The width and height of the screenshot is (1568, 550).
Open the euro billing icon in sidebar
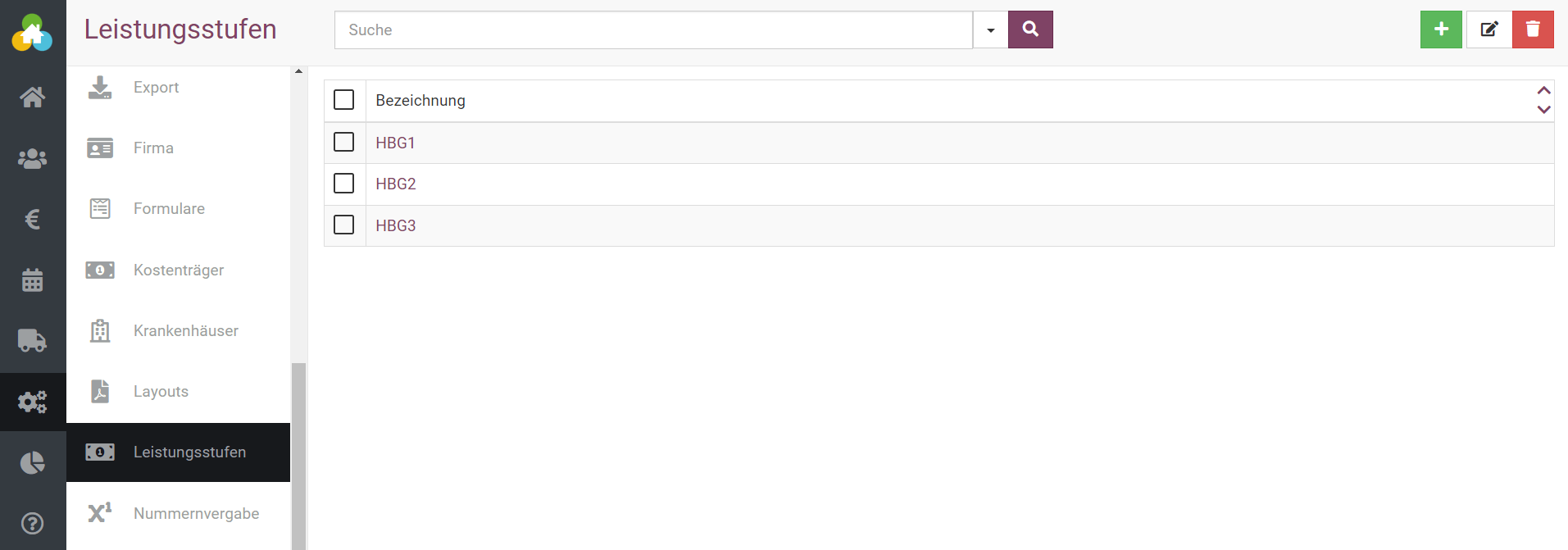point(33,219)
